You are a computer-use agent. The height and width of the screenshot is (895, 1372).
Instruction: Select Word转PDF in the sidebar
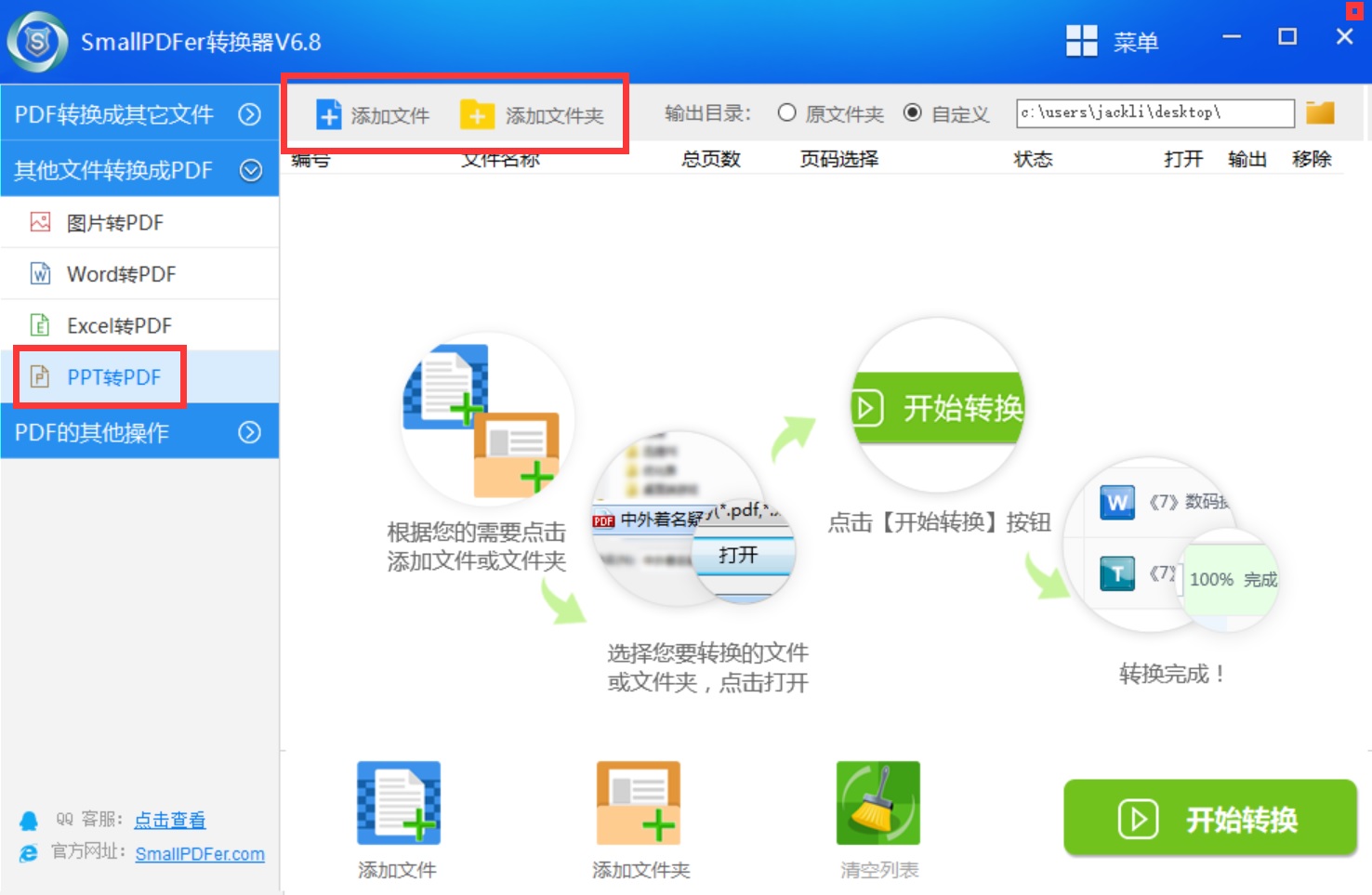[139, 274]
